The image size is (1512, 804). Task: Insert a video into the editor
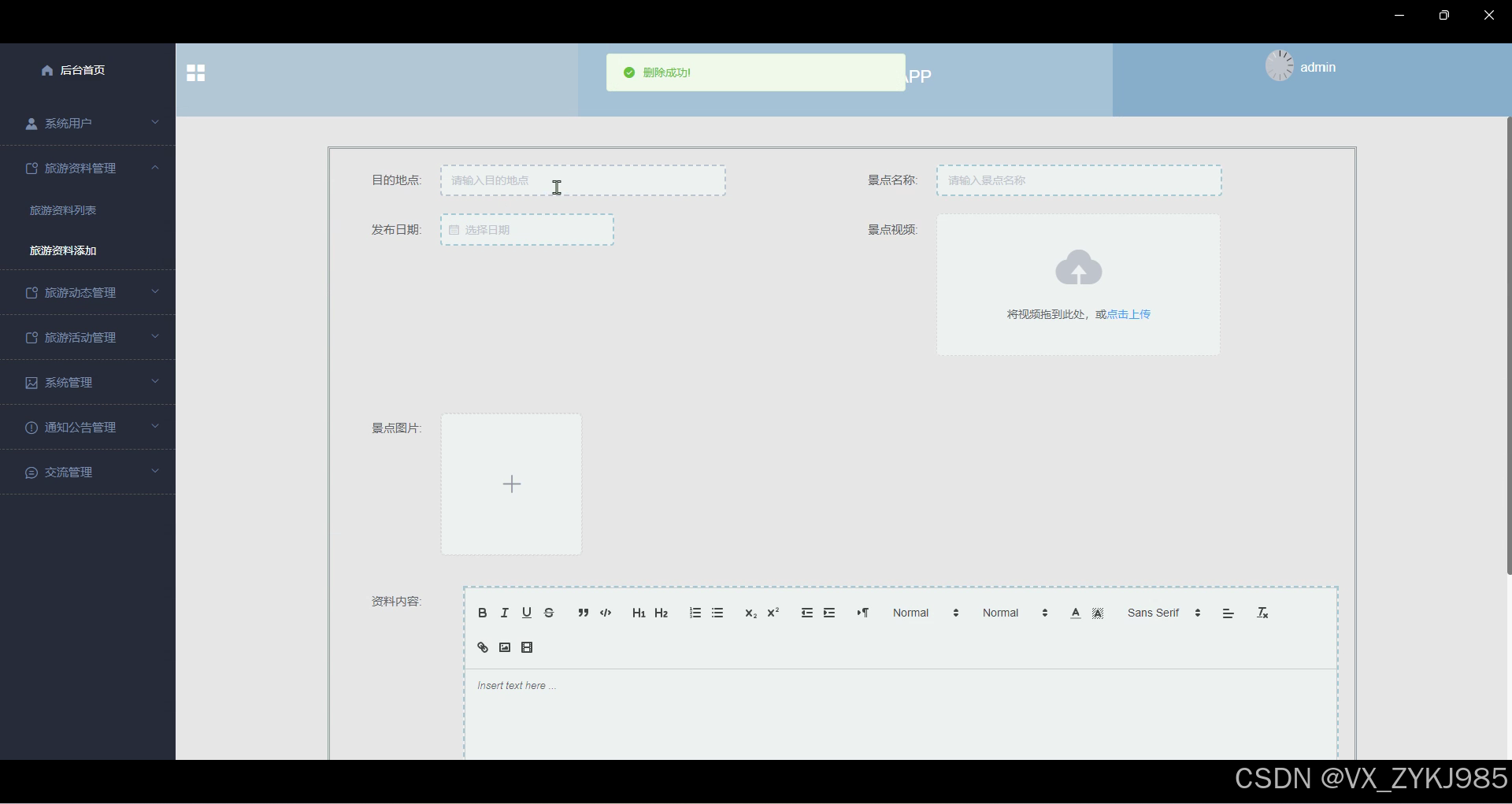527,647
